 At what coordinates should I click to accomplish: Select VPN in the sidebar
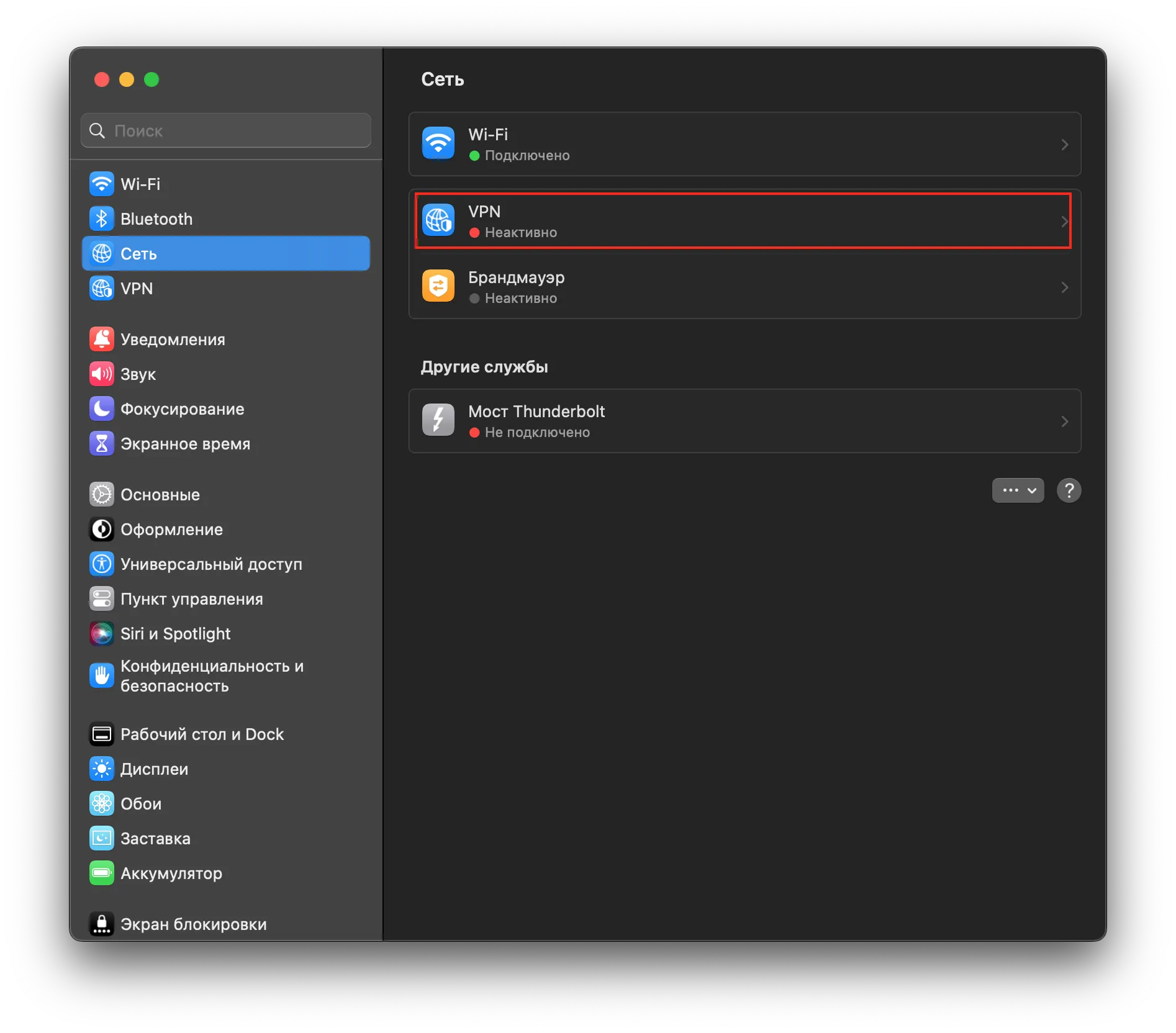pos(137,289)
